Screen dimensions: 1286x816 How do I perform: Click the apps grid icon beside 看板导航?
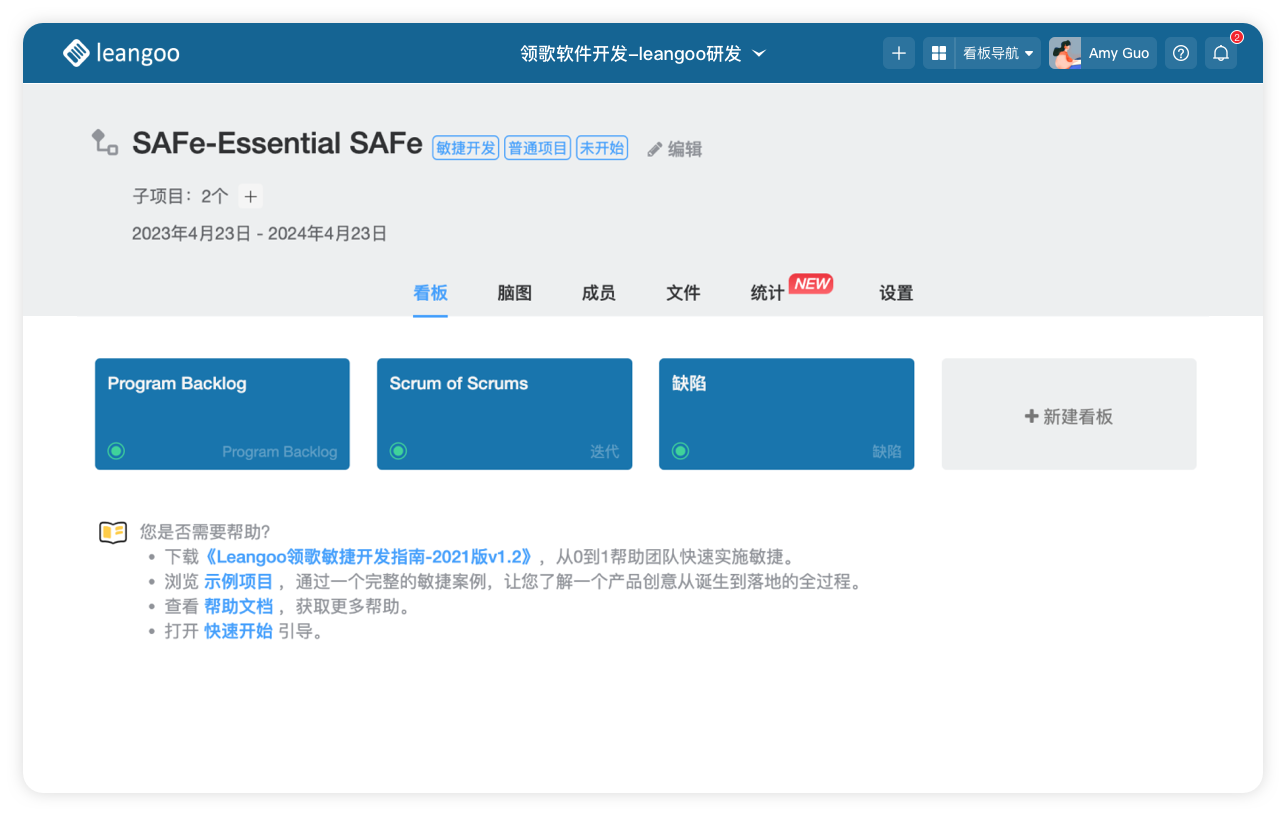[x=938, y=52]
